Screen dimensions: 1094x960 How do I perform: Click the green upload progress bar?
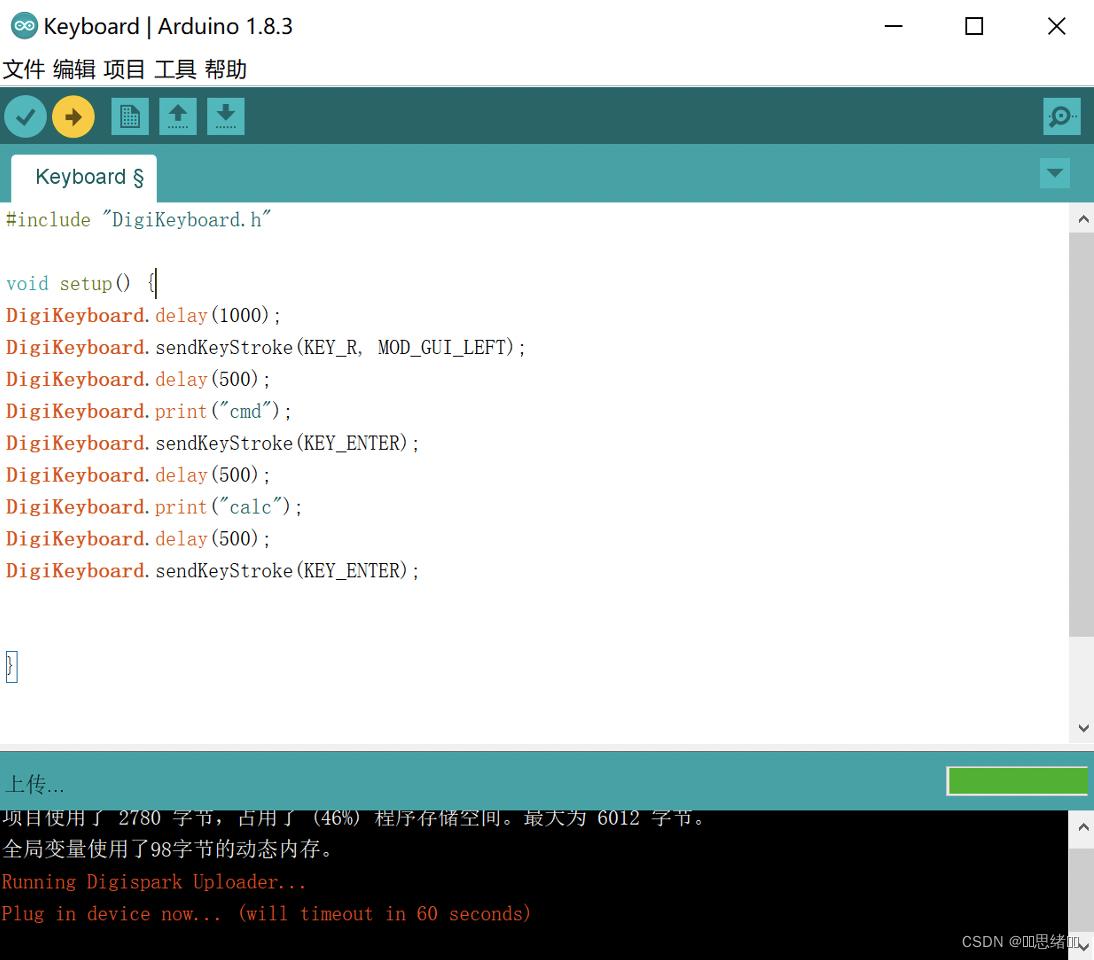pos(1017,781)
